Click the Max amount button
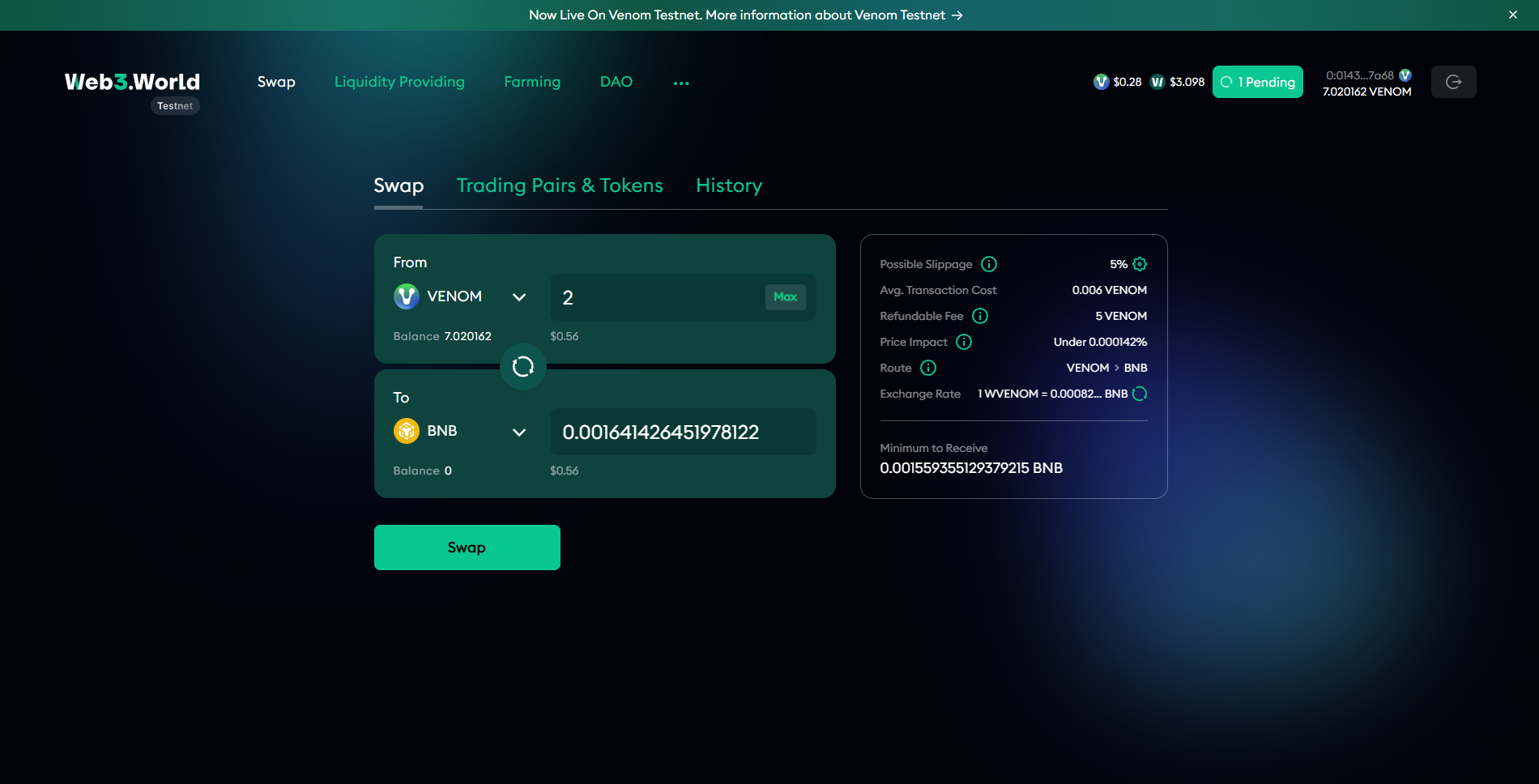This screenshot has width=1539, height=784. click(785, 296)
